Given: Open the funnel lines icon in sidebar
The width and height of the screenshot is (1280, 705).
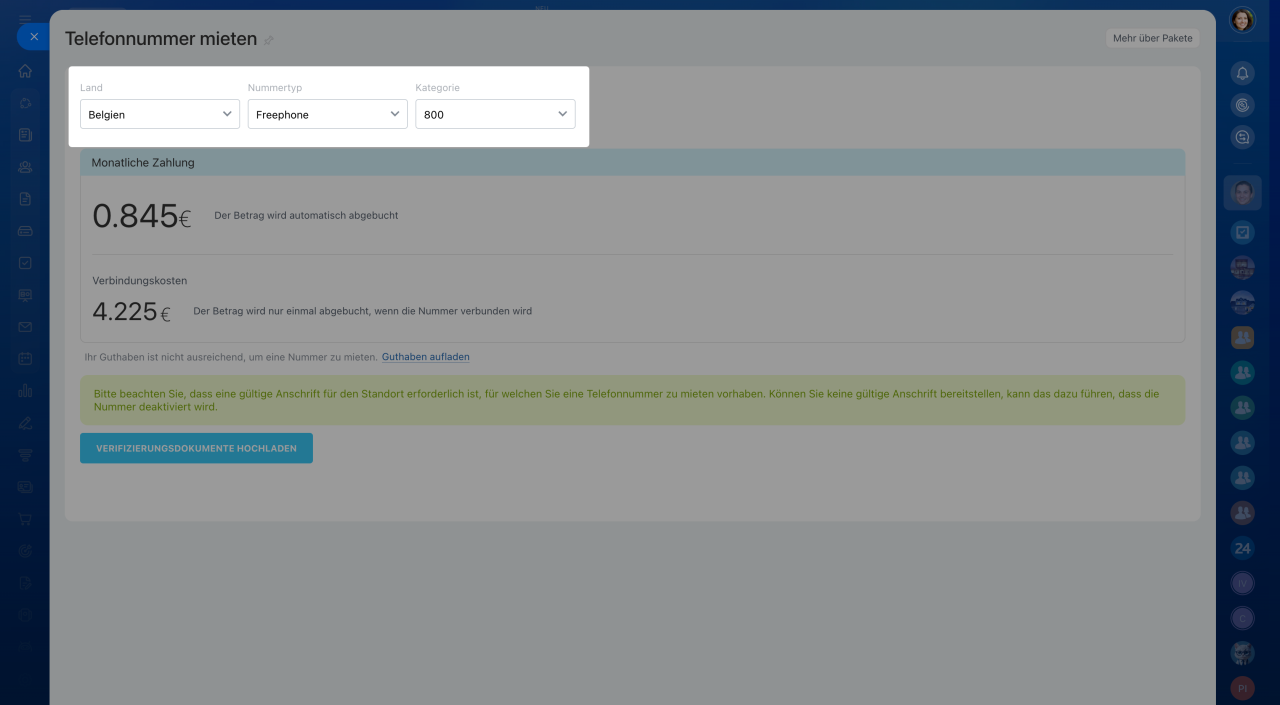Looking at the screenshot, I should (25, 455).
